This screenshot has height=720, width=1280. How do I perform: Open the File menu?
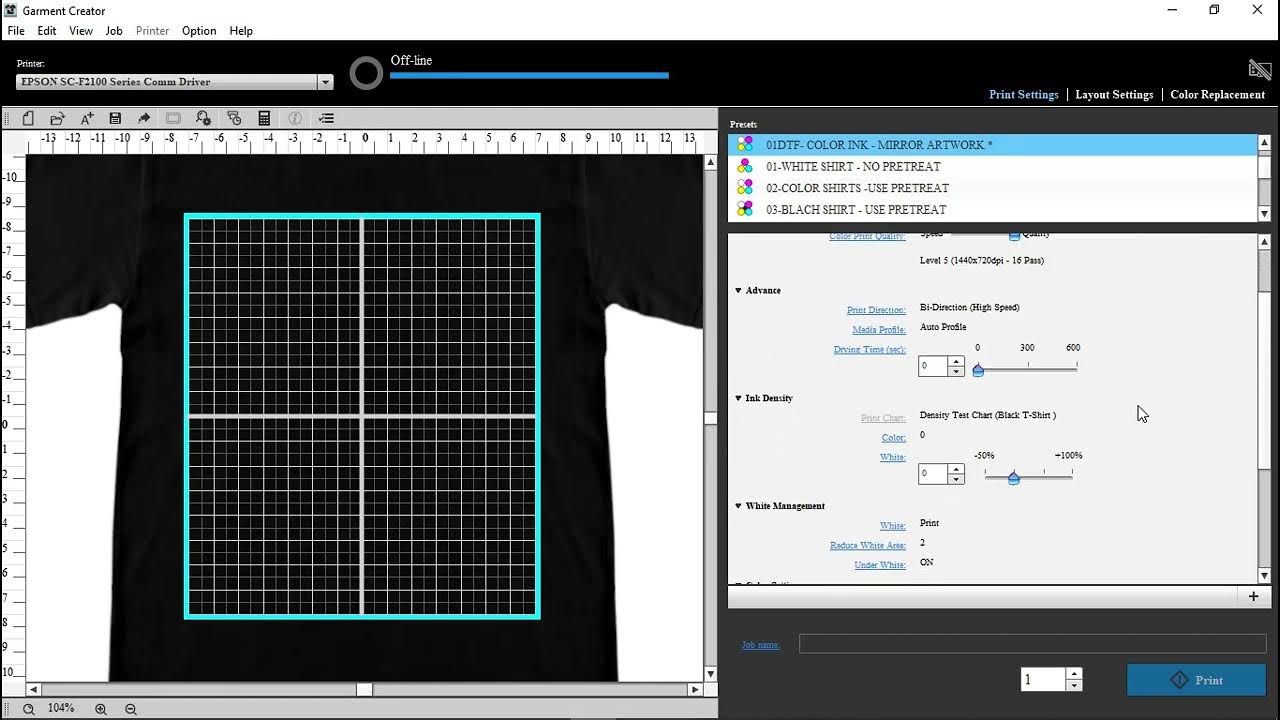16,31
